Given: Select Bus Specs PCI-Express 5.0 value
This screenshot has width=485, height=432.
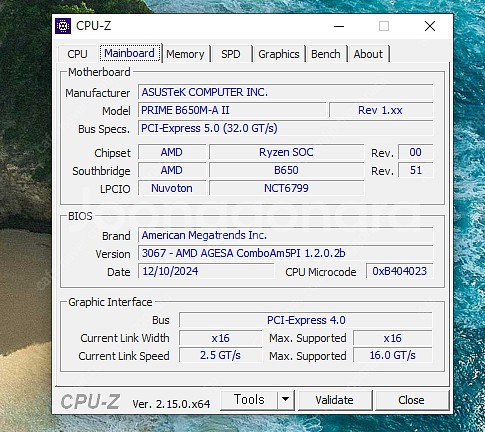Looking at the screenshot, I should point(286,128).
